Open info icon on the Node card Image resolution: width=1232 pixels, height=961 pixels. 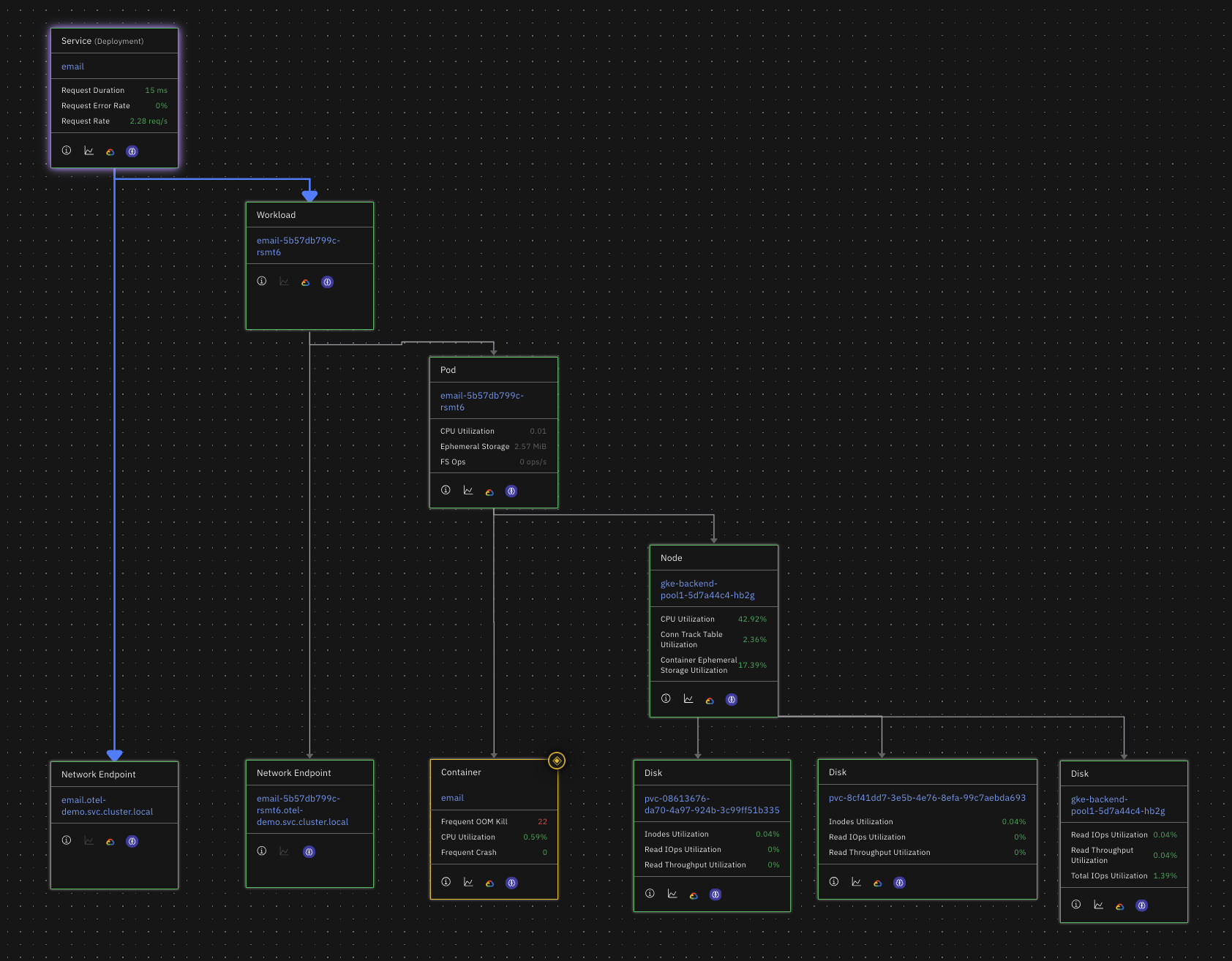pos(666,698)
